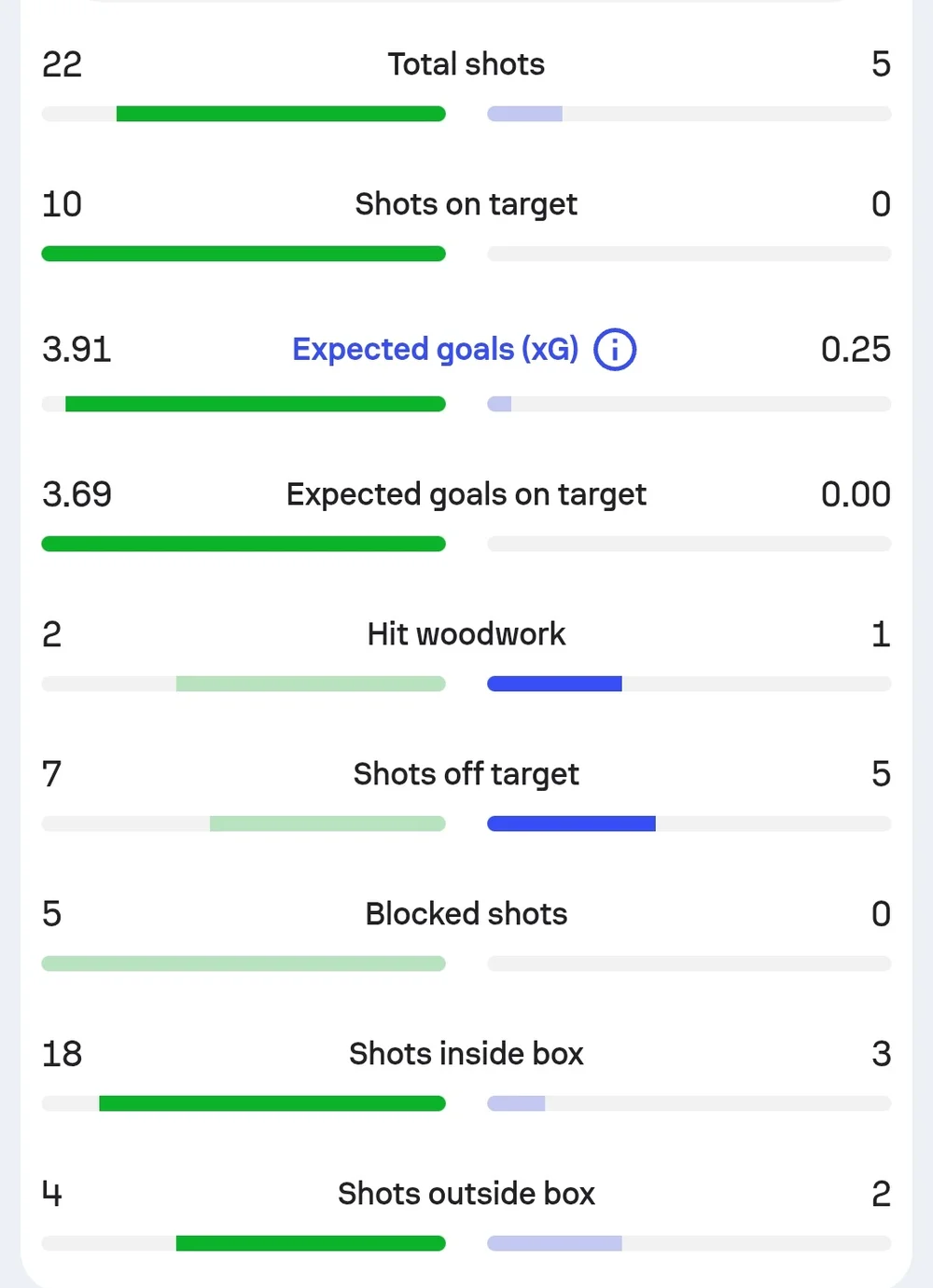Click the home xG value 3.91
Screen dimensions: 933x1288
(77, 350)
